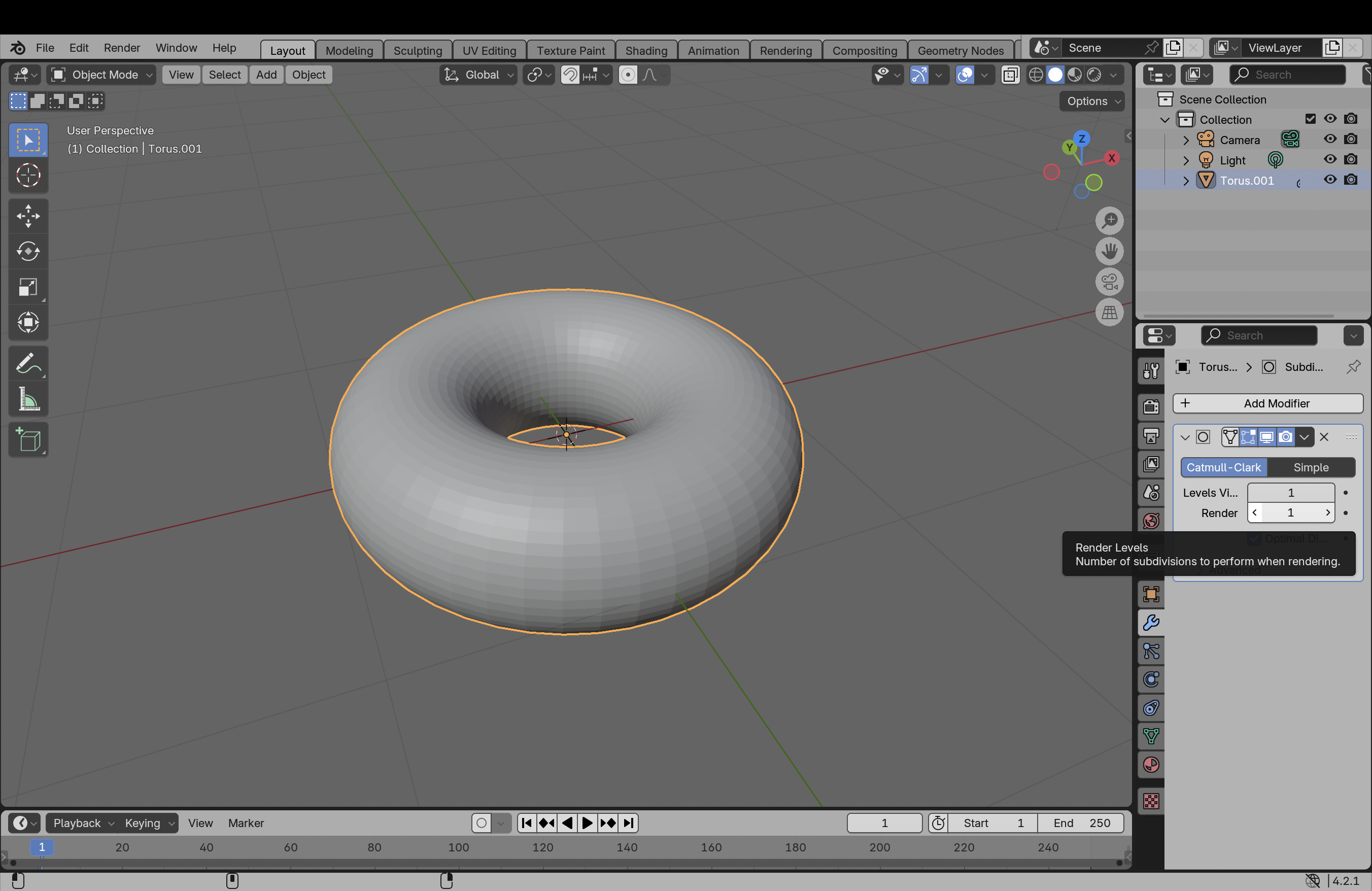The image size is (1372, 891).
Task: Pick the Add Cube tool
Action: [28, 440]
